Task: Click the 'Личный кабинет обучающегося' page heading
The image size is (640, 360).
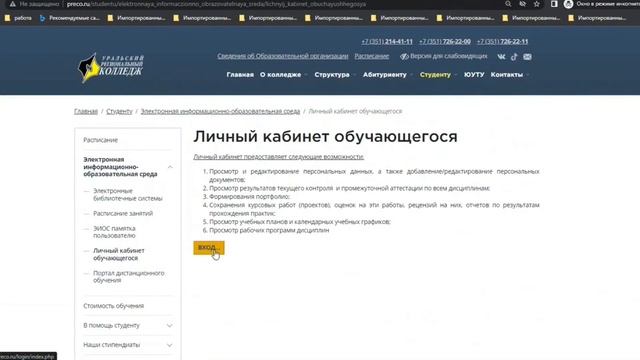Action: click(x=325, y=137)
